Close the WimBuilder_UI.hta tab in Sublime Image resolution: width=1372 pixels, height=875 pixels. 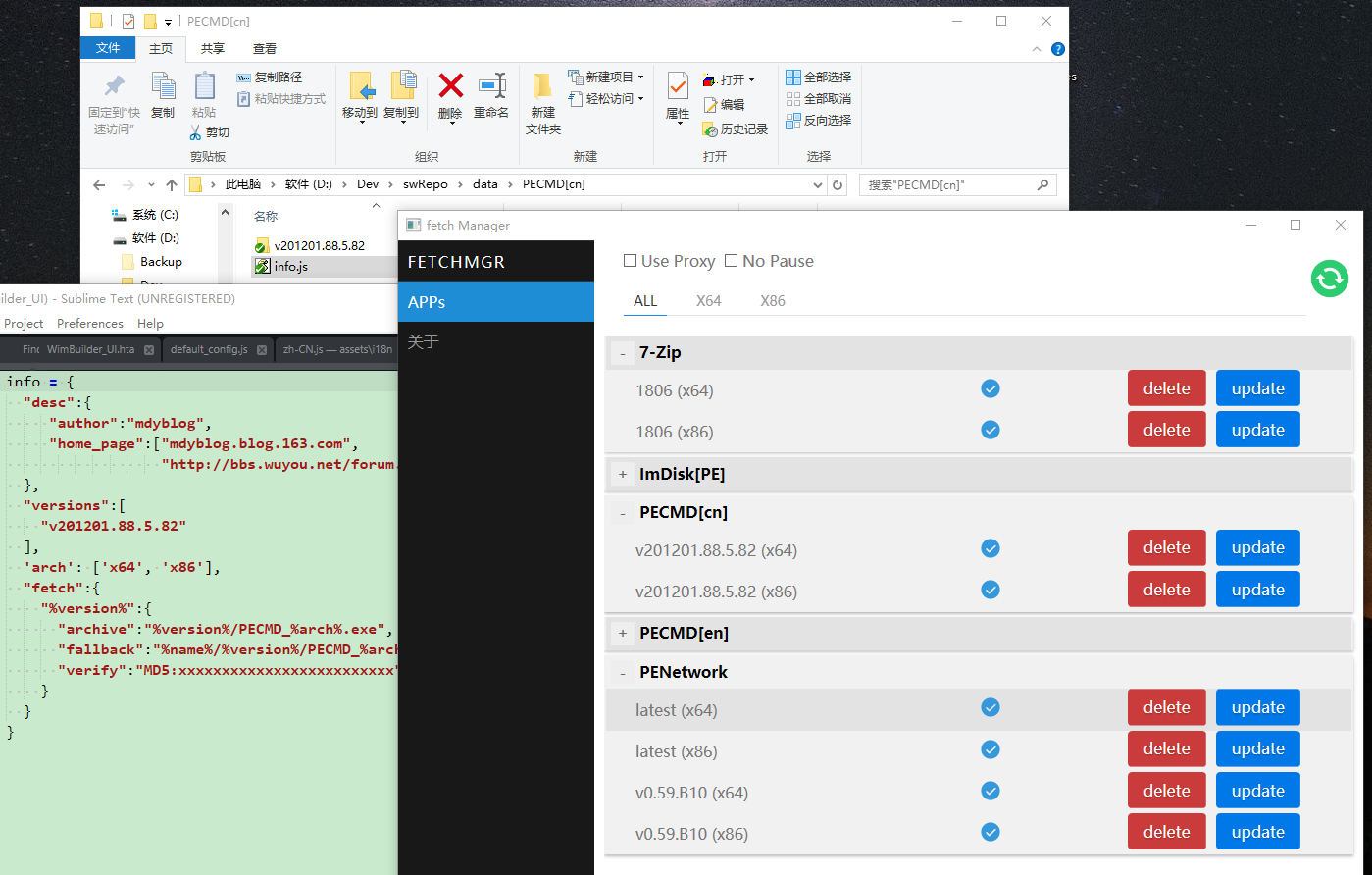[x=149, y=349]
